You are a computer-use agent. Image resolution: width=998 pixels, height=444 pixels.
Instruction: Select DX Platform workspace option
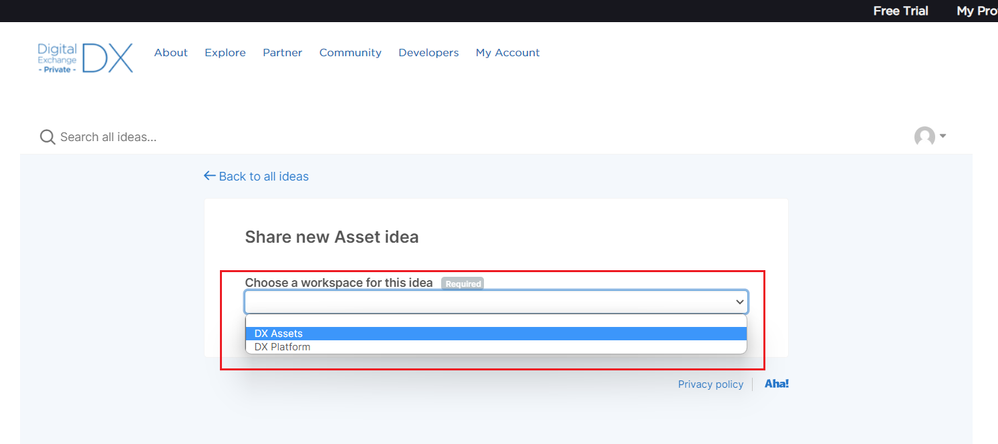click(496, 347)
